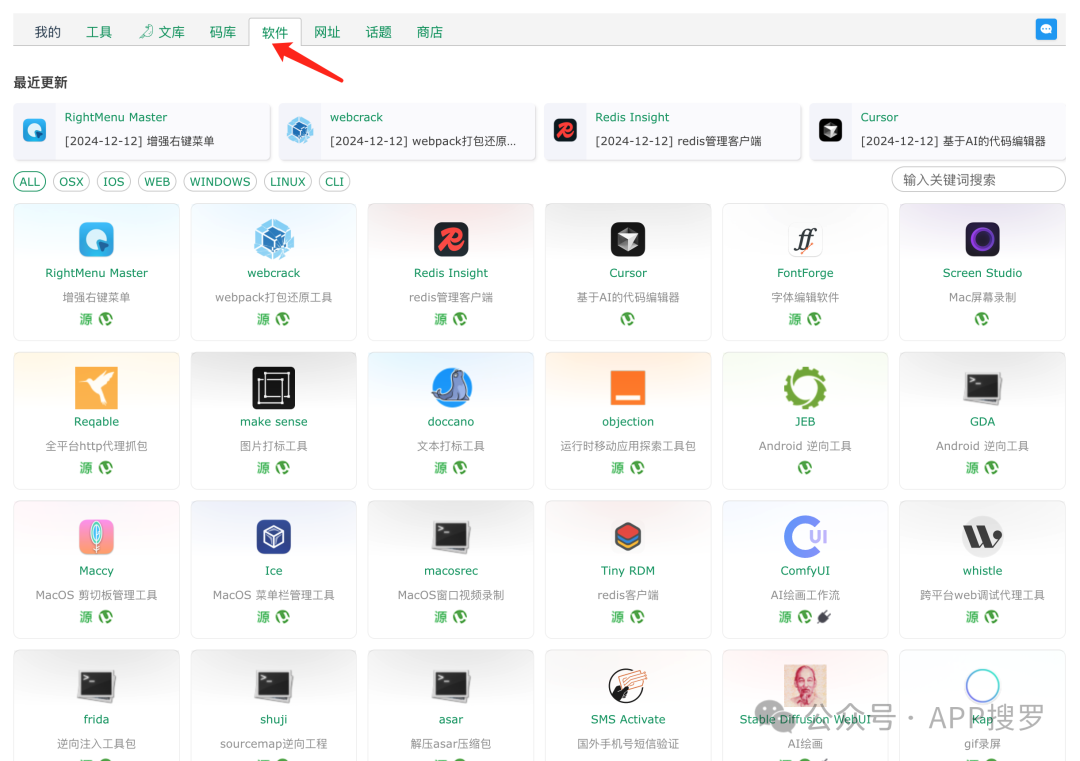
Task: Filter software by IOS tag
Action: click(x=114, y=182)
